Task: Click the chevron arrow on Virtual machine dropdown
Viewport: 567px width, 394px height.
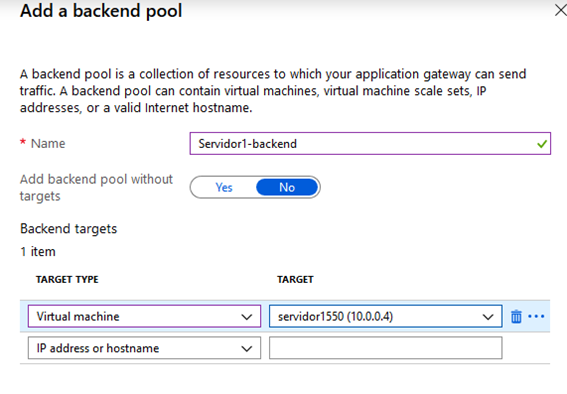Action: (x=247, y=317)
